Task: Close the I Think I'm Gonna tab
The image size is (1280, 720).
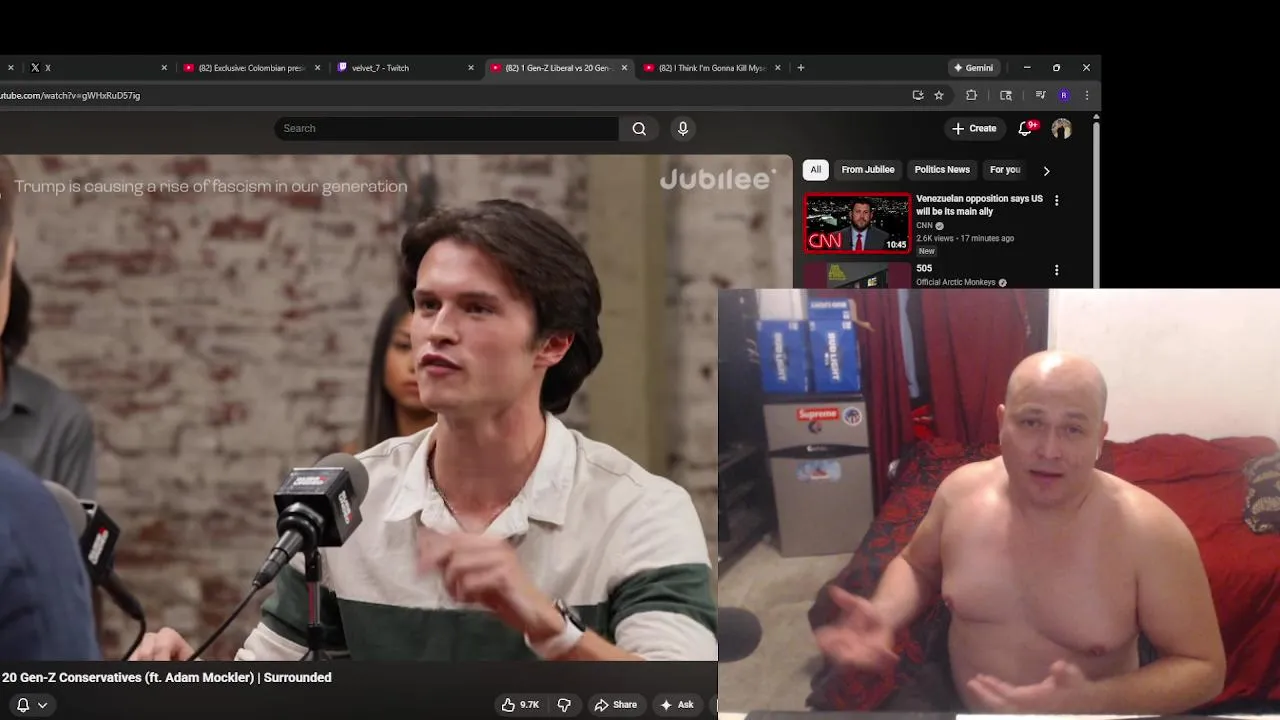Action: coord(778,68)
